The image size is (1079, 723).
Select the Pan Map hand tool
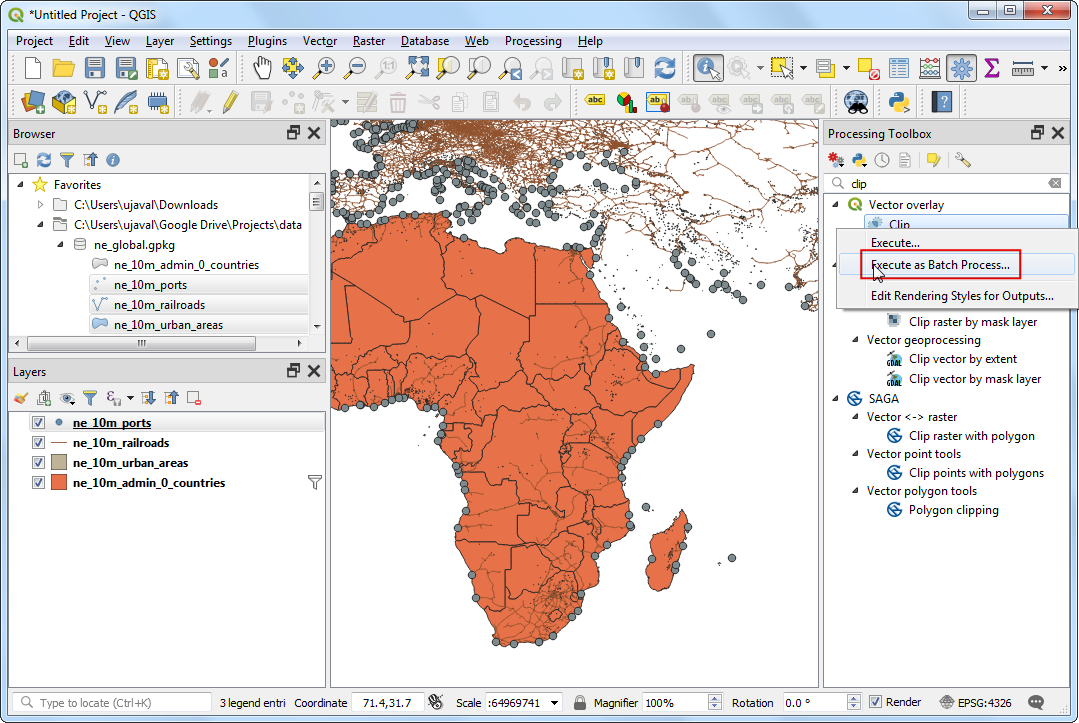pyautogui.click(x=262, y=68)
